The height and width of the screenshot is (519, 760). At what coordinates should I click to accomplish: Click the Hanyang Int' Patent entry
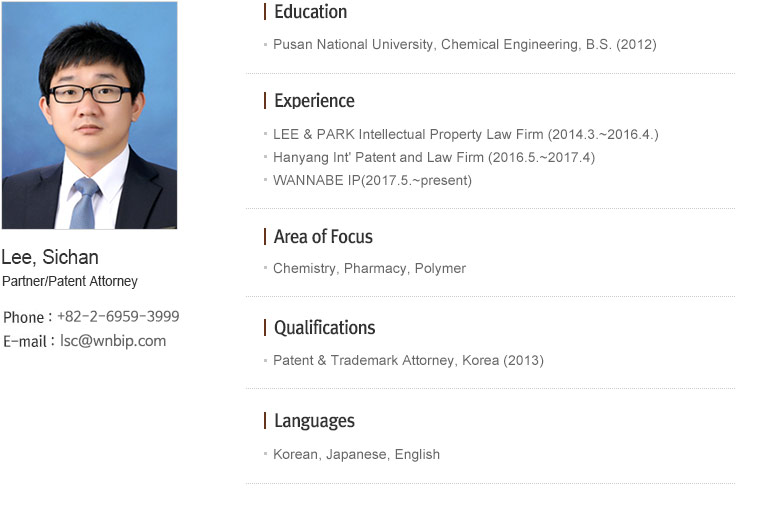pyautogui.click(x=434, y=157)
